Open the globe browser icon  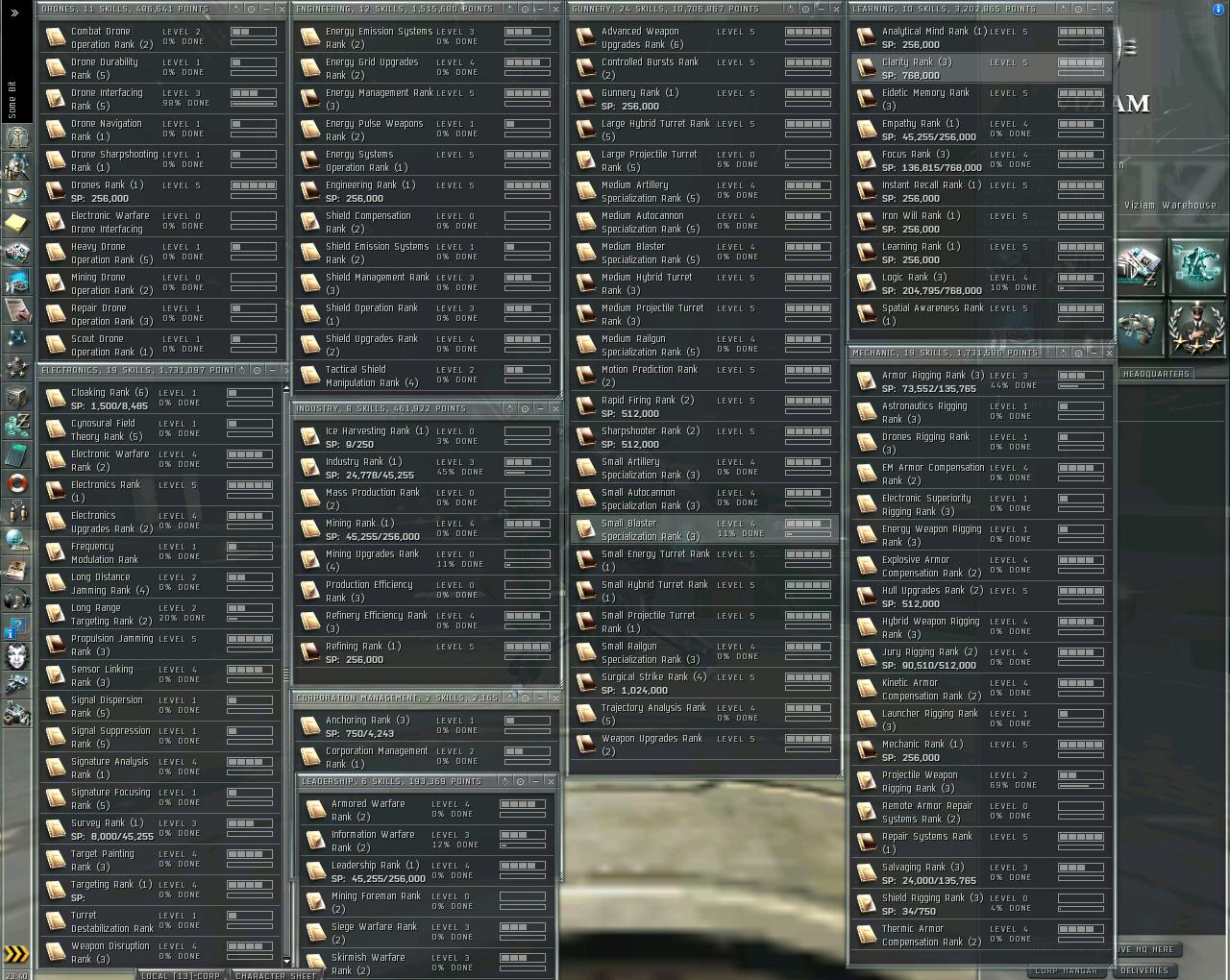click(16, 541)
